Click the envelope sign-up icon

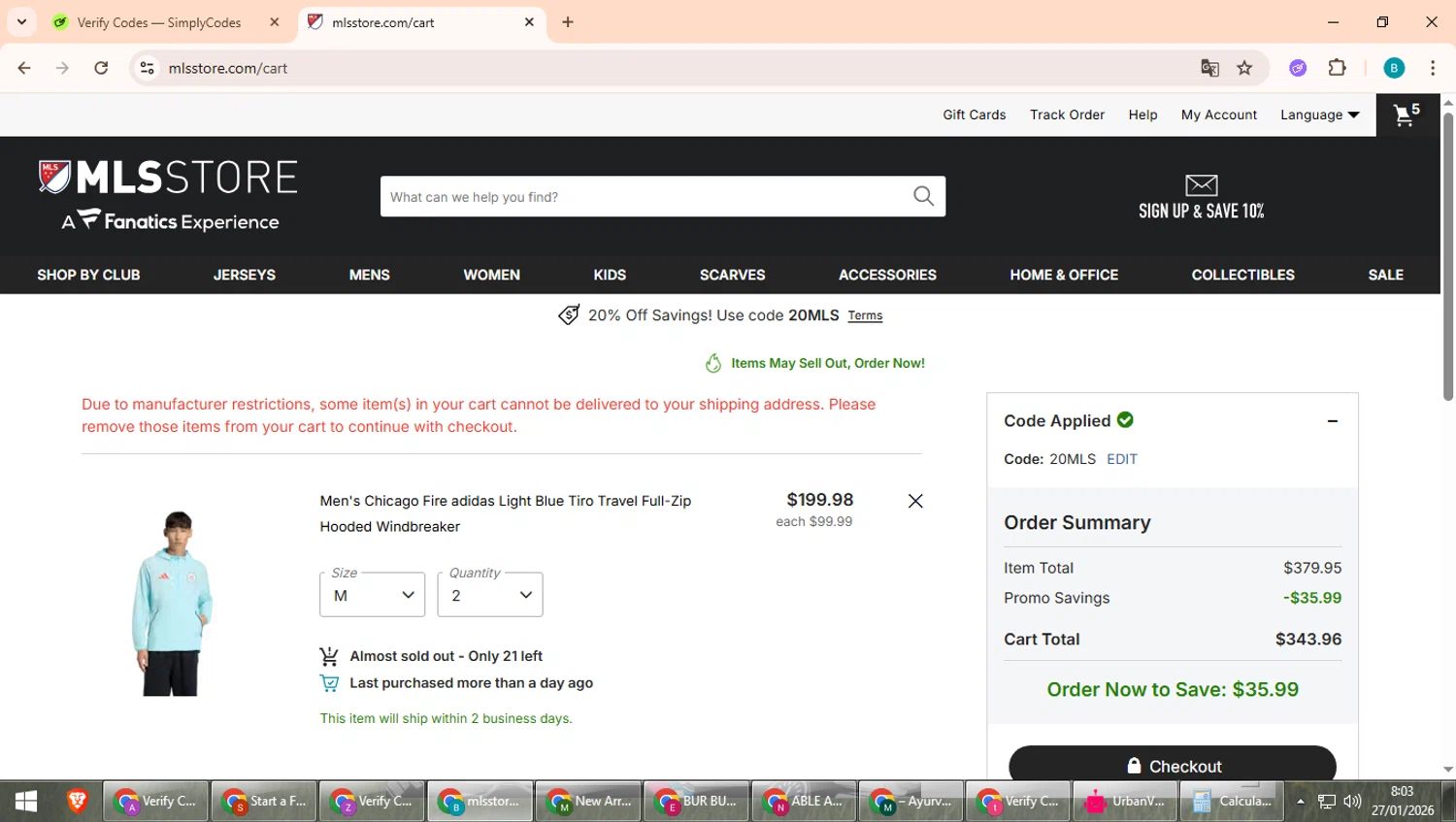[x=1201, y=184]
